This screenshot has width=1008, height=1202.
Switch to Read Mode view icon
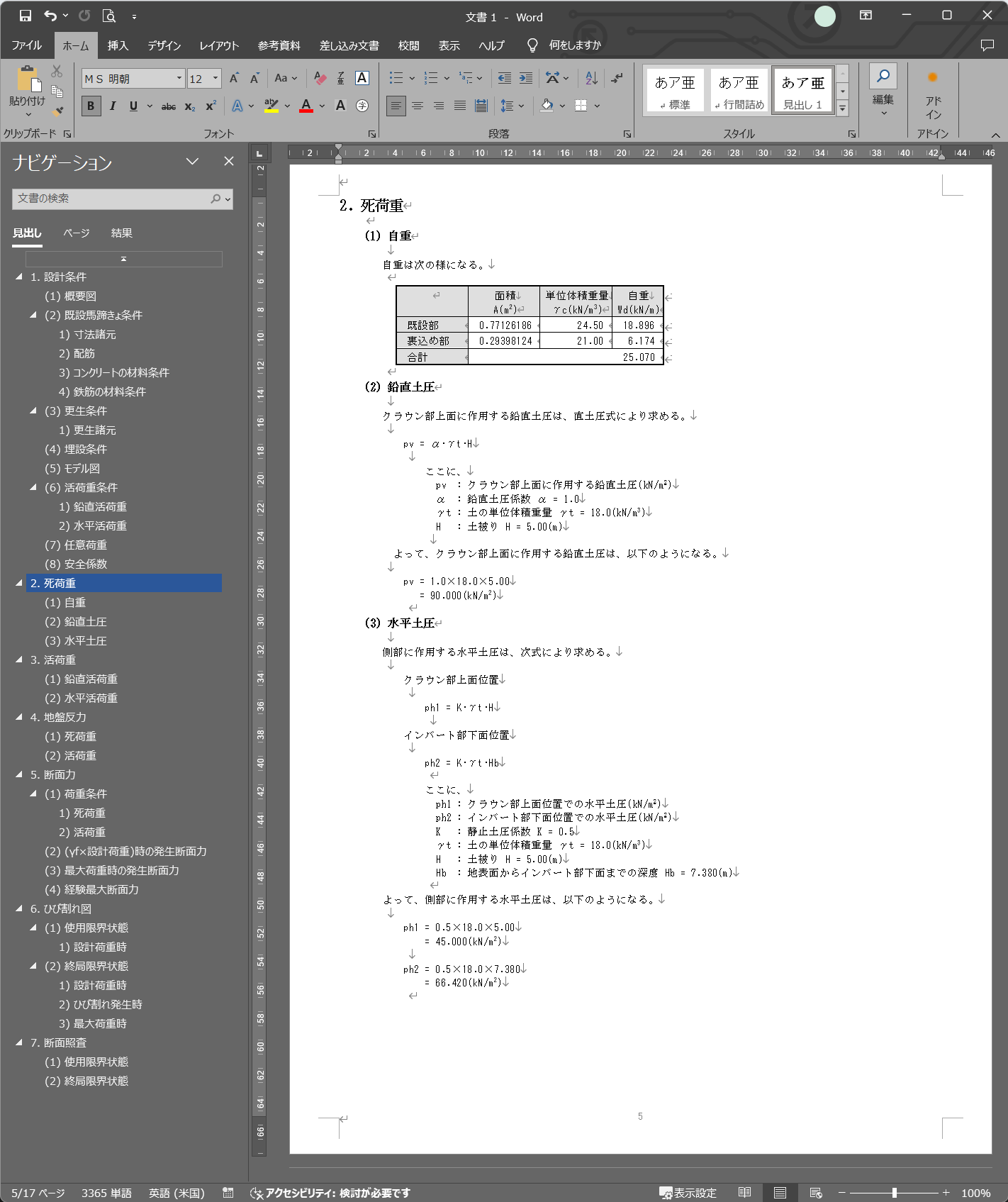coord(744,1193)
